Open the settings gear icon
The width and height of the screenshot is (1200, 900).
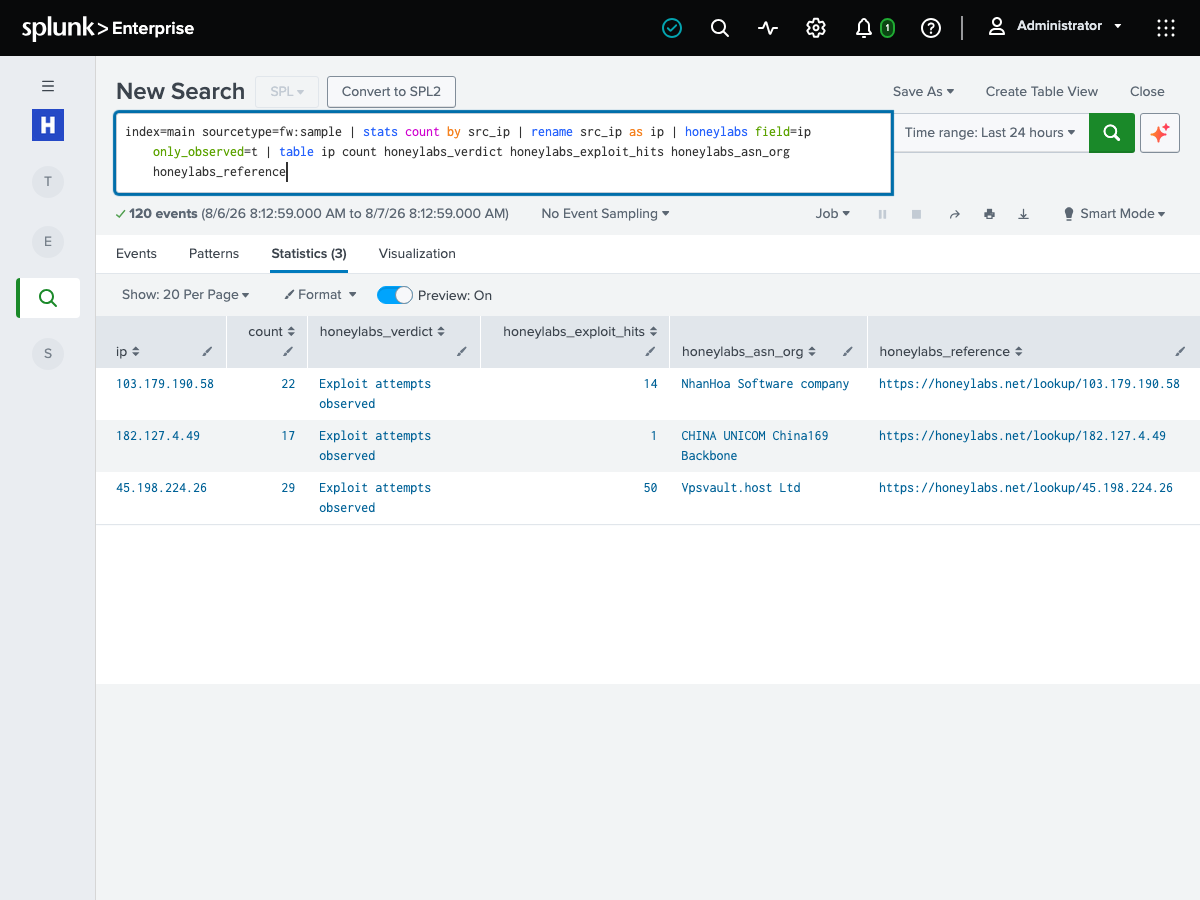click(x=816, y=28)
